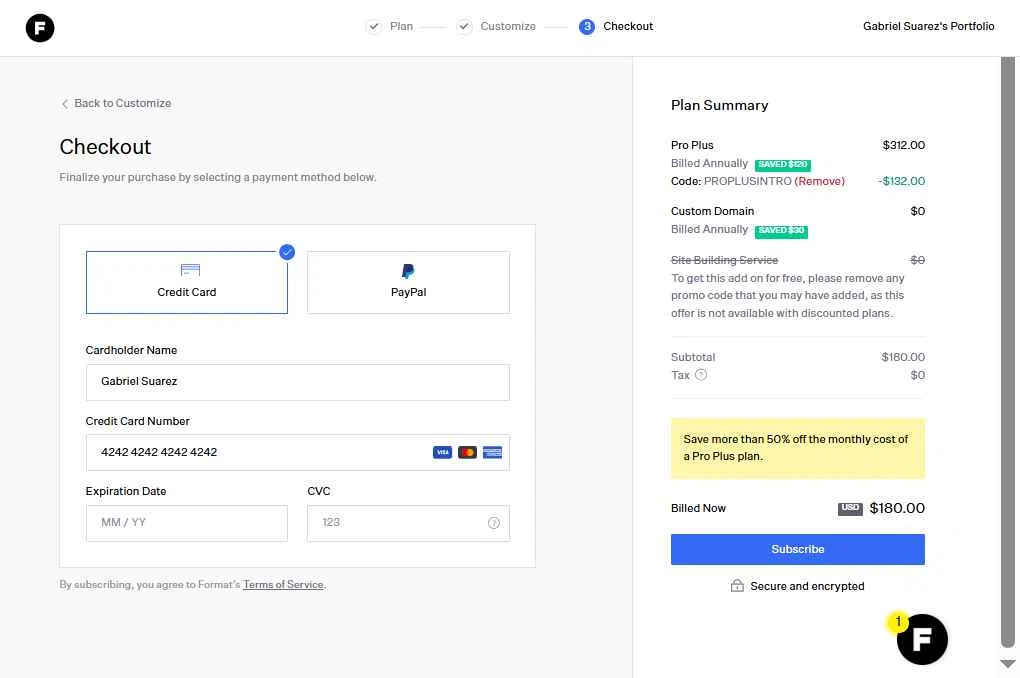Image resolution: width=1020 pixels, height=678 pixels.
Task: Click the back chevron beside Back to Customize
Action: click(x=64, y=104)
